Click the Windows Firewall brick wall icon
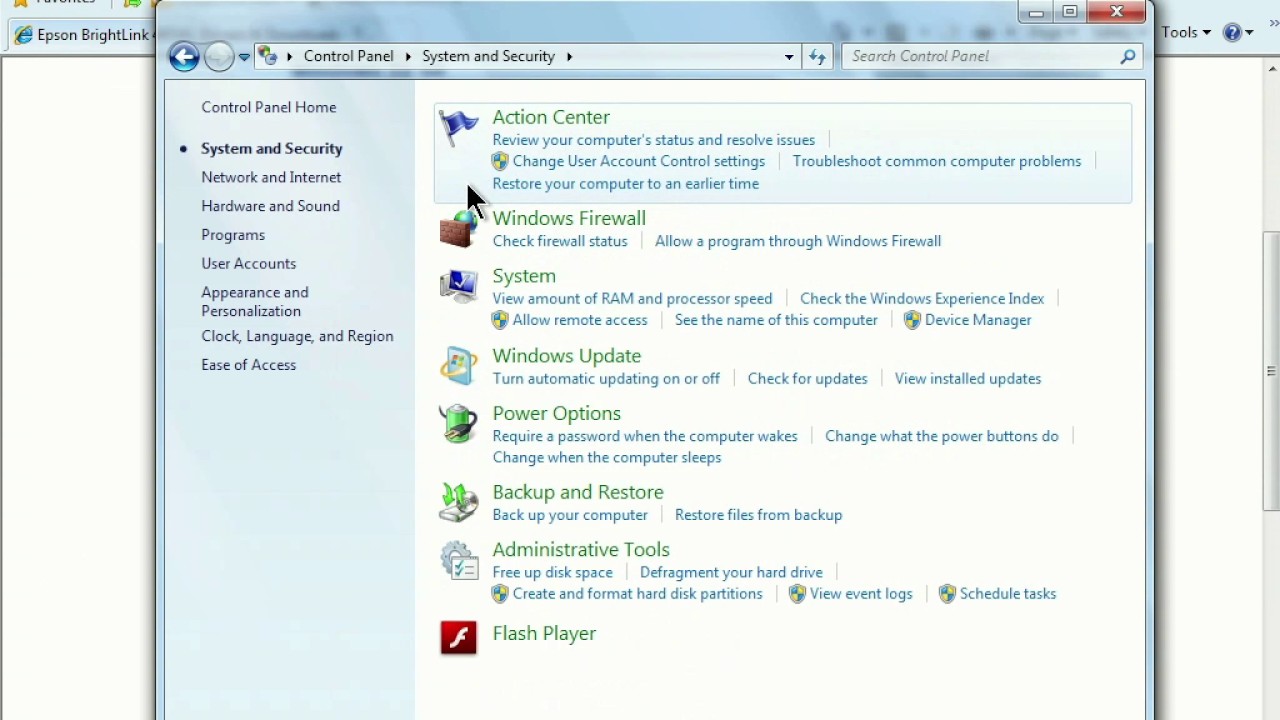The height and width of the screenshot is (720, 1280). click(x=459, y=230)
